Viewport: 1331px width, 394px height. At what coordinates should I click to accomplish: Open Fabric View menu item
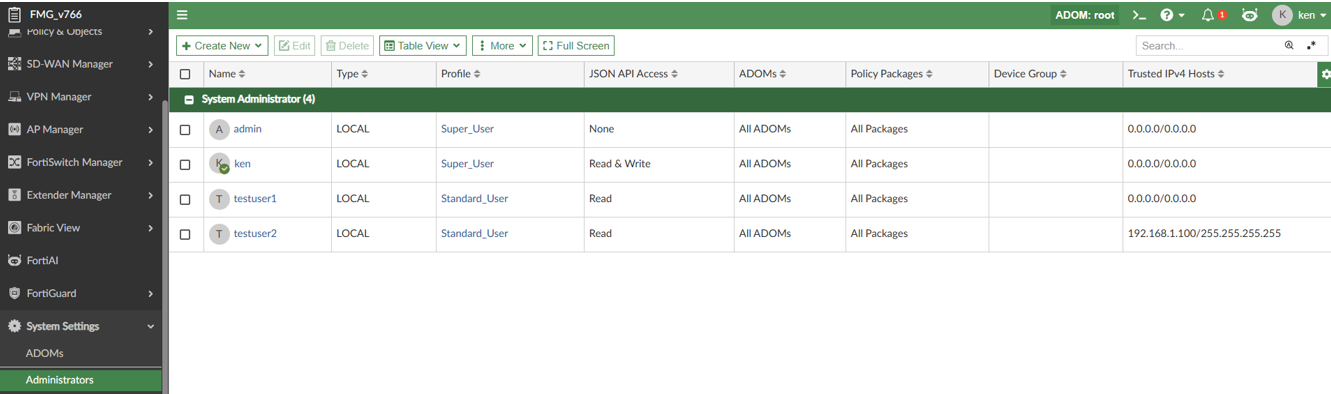81,228
